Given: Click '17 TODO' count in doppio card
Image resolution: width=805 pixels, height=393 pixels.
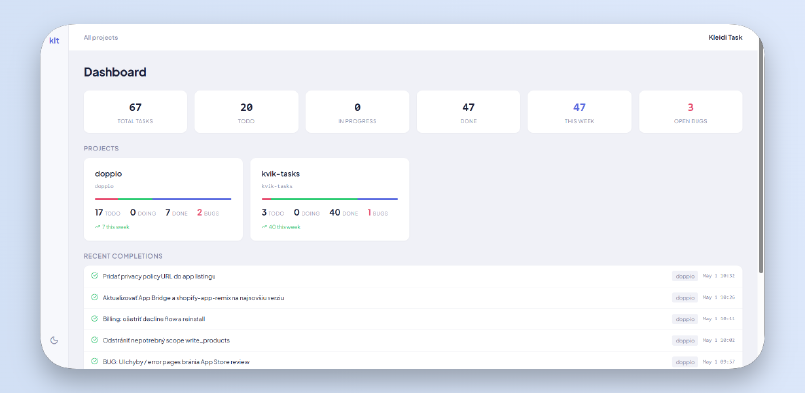Looking at the screenshot, I should point(107,213).
